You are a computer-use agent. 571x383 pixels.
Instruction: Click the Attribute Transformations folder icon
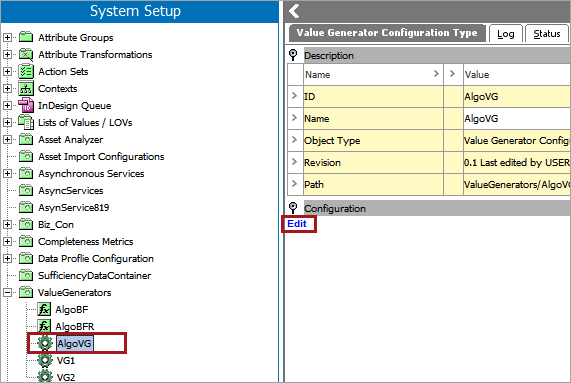pyautogui.click(x=26, y=55)
